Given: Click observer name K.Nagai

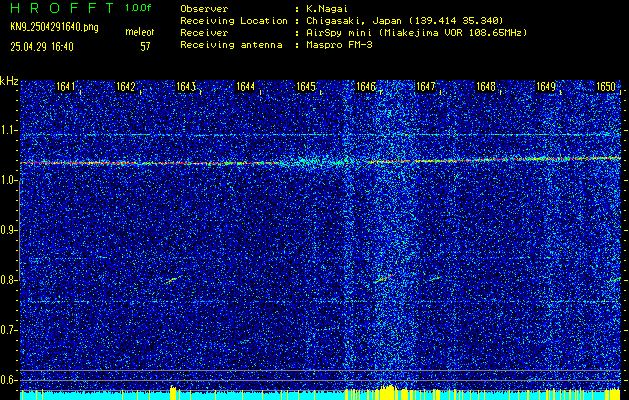Looking at the screenshot, I should coord(327,9).
